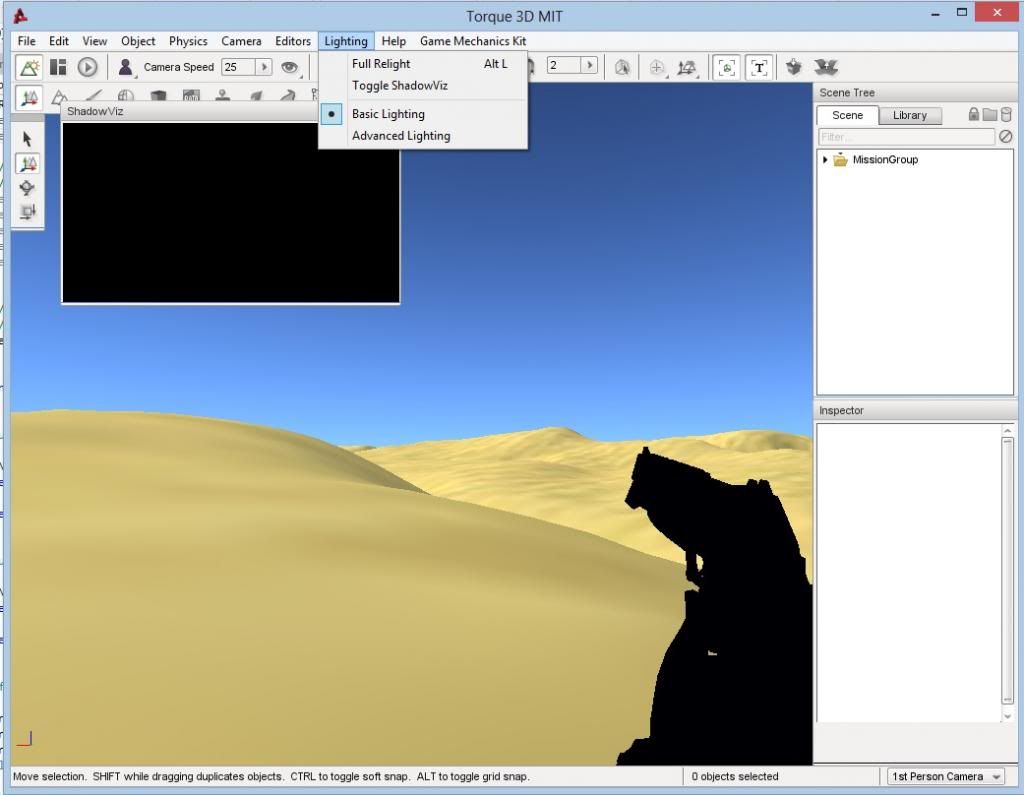Lock the scene tree selection
This screenshot has width=1024, height=795.
coord(973,115)
